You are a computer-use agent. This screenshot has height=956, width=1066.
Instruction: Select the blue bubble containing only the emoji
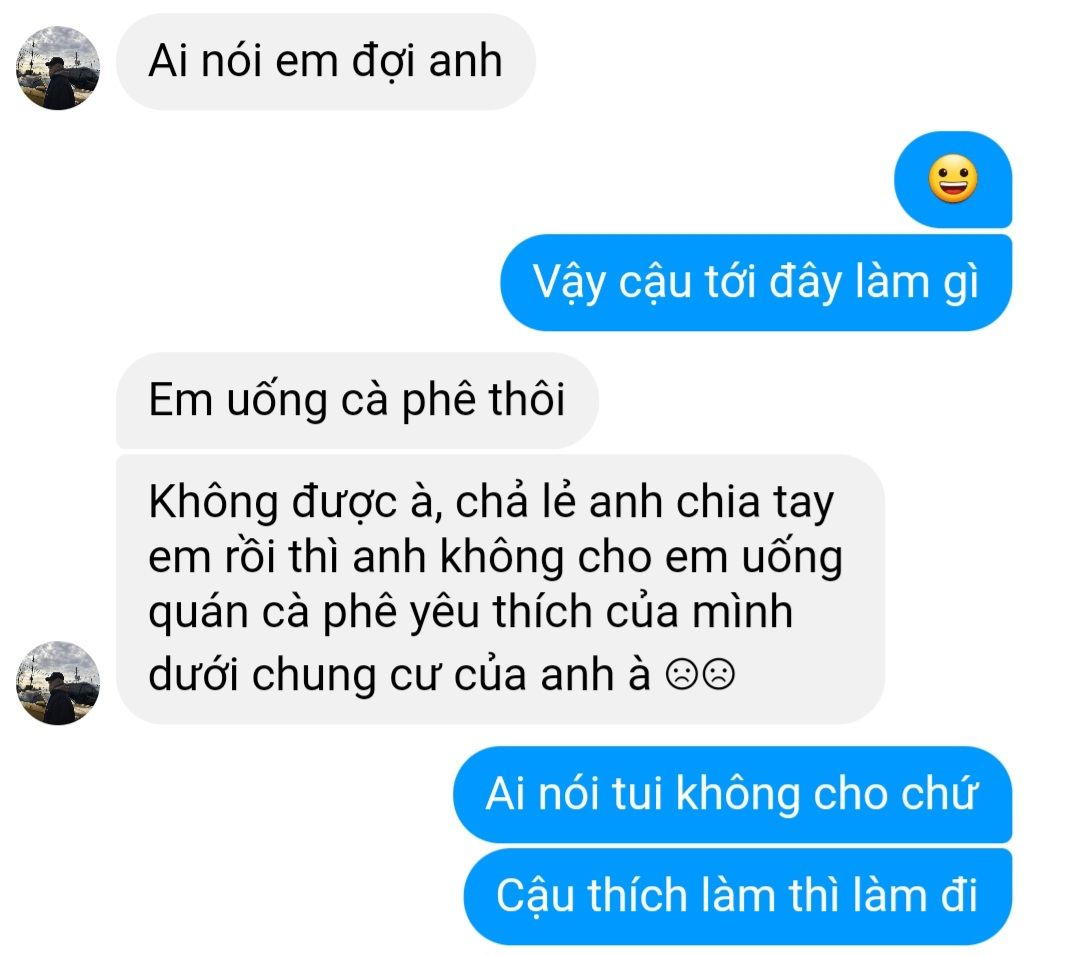coord(953,180)
